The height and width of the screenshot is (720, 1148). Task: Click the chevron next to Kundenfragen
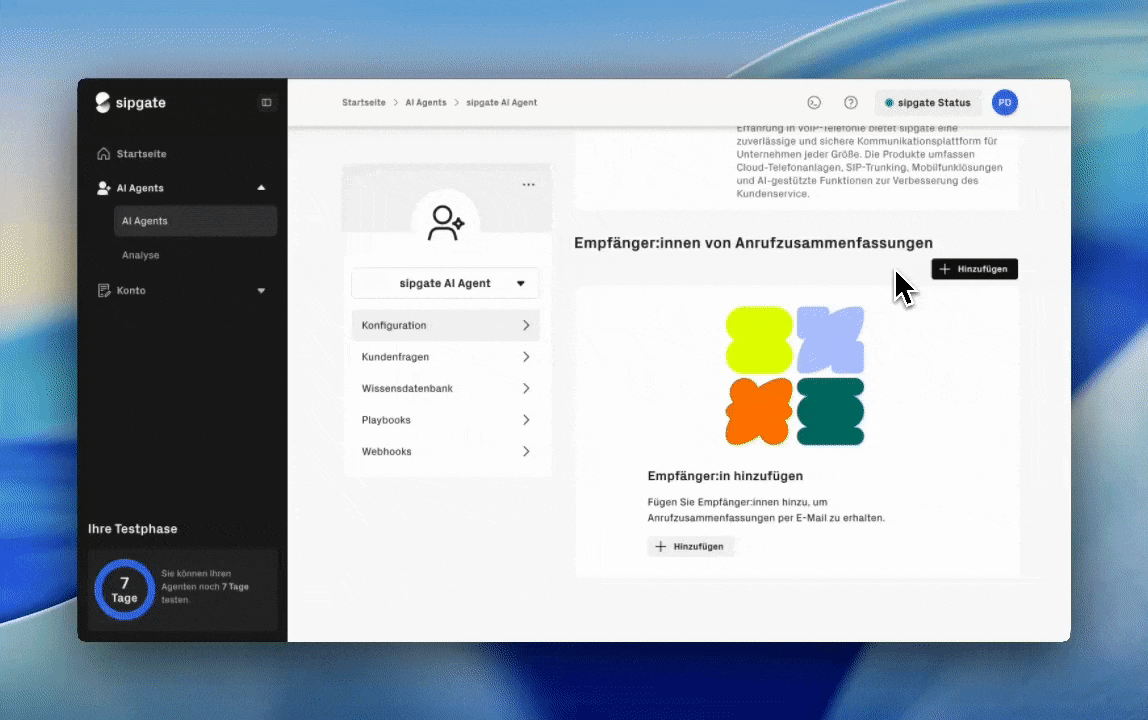(526, 357)
